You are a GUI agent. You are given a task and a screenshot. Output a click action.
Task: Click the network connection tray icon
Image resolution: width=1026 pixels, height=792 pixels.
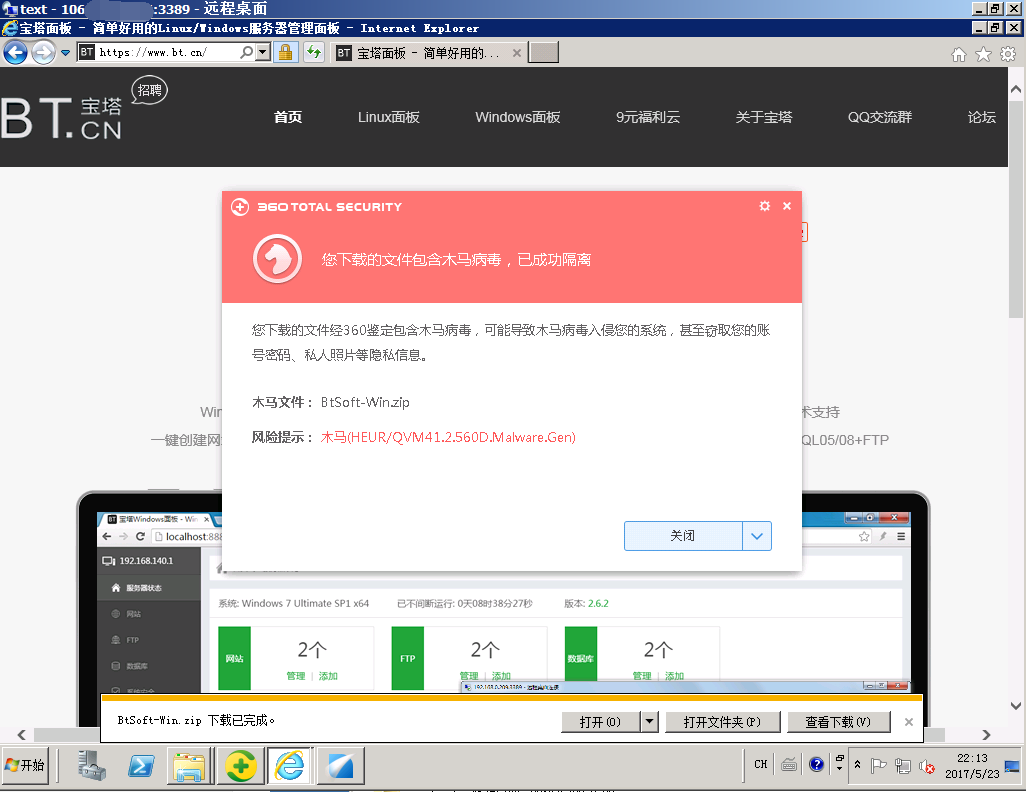[x=903, y=765]
